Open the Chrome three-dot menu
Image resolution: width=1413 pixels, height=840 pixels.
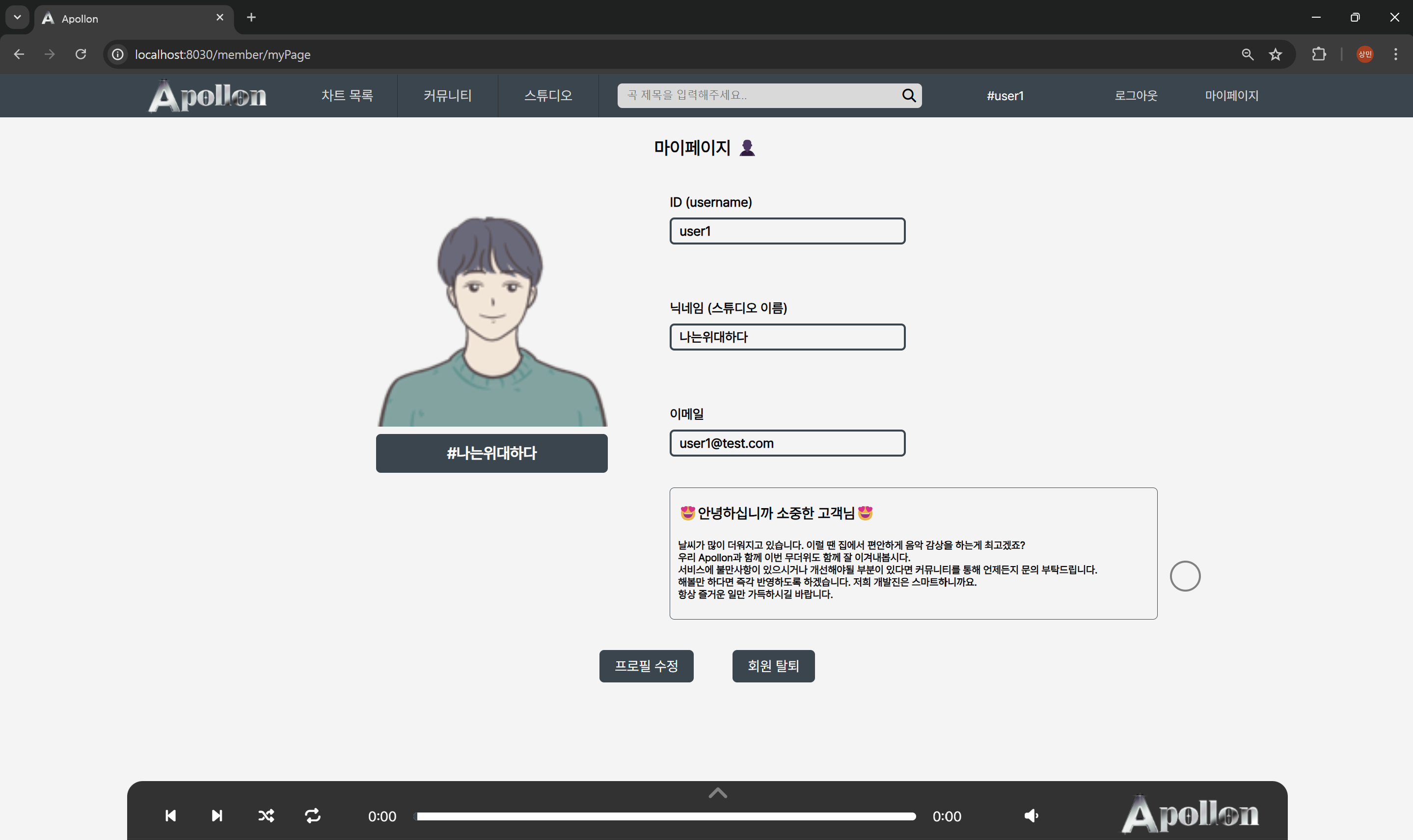(1395, 54)
